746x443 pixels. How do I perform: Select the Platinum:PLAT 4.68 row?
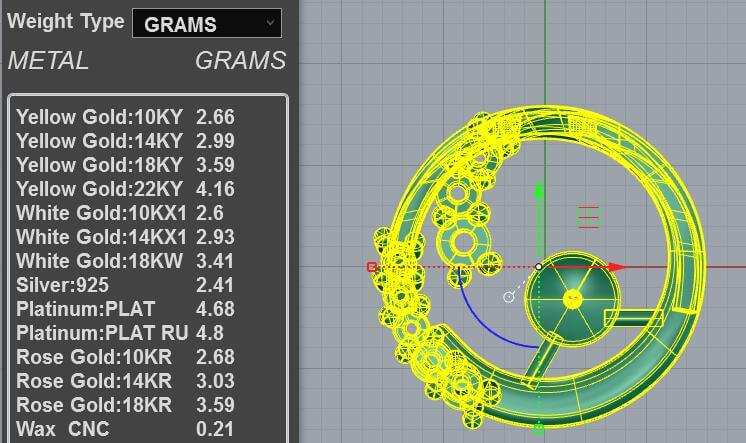pos(126,309)
